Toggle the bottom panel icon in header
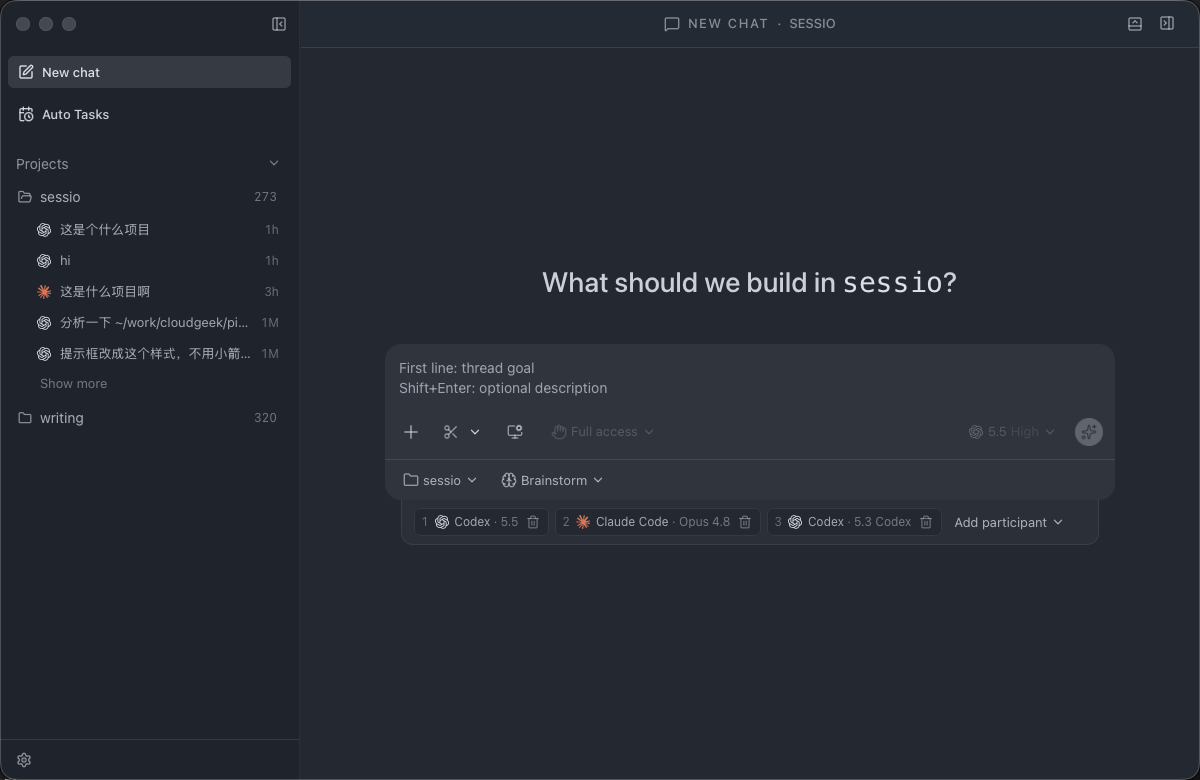1200x780 pixels. (1135, 24)
